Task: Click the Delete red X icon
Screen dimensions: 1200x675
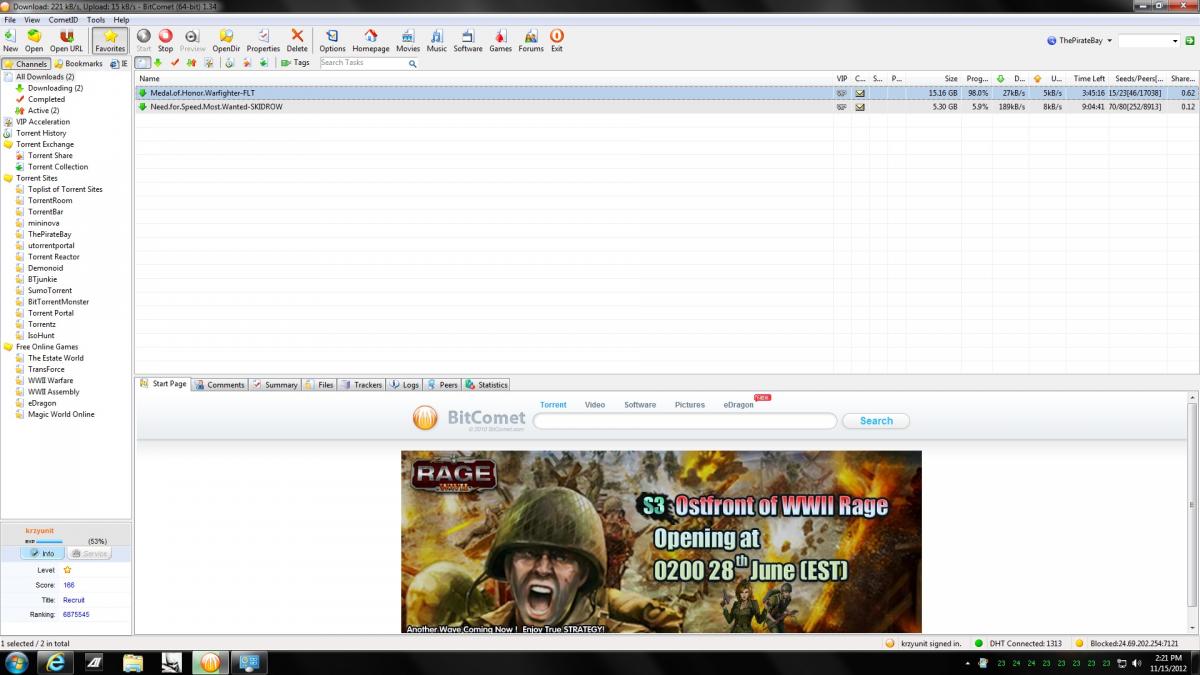Action: [x=297, y=40]
